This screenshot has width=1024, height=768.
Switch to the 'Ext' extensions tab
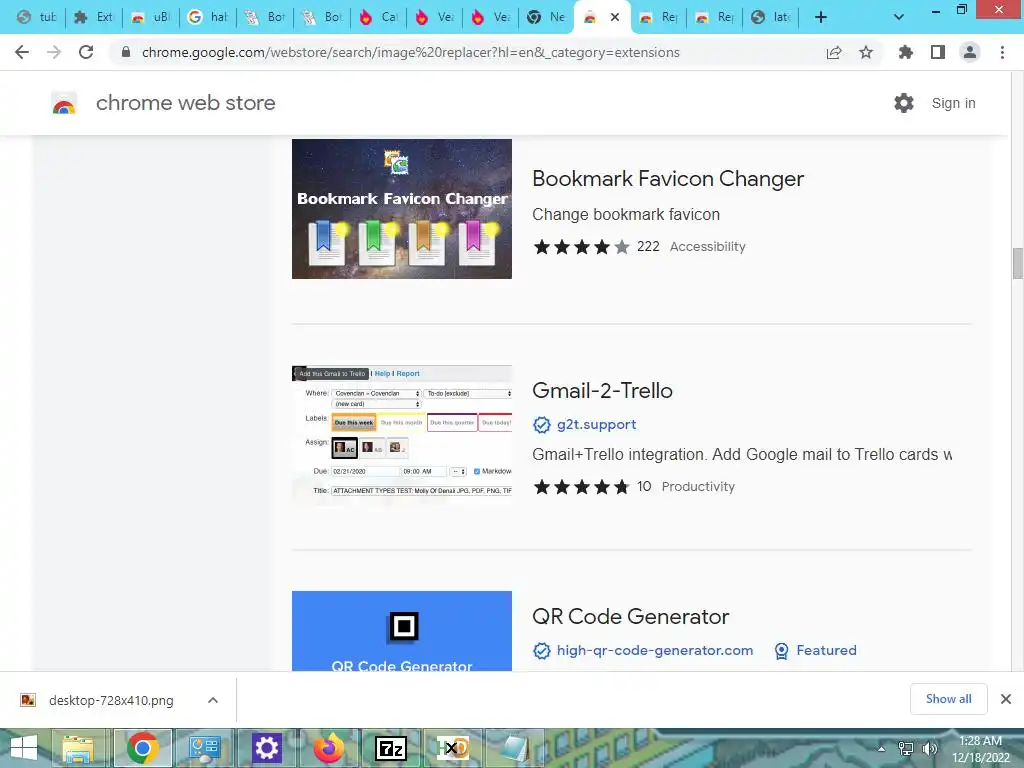tap(93, 17)
